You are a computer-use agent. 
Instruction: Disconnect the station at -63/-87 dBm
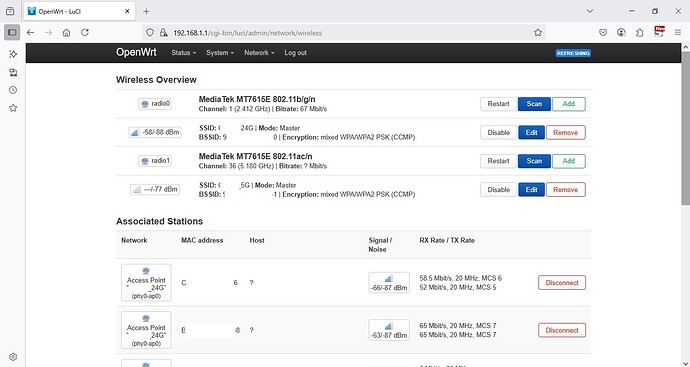point(562,330)
